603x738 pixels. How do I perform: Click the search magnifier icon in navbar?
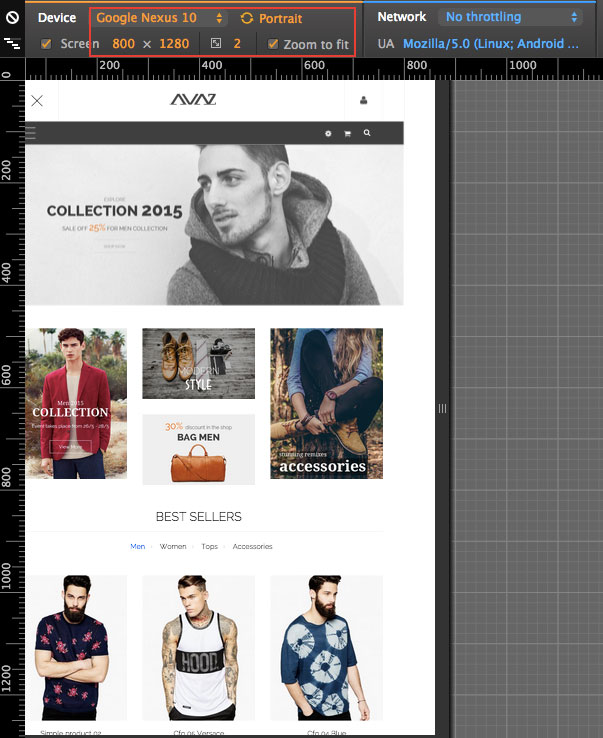368,133
